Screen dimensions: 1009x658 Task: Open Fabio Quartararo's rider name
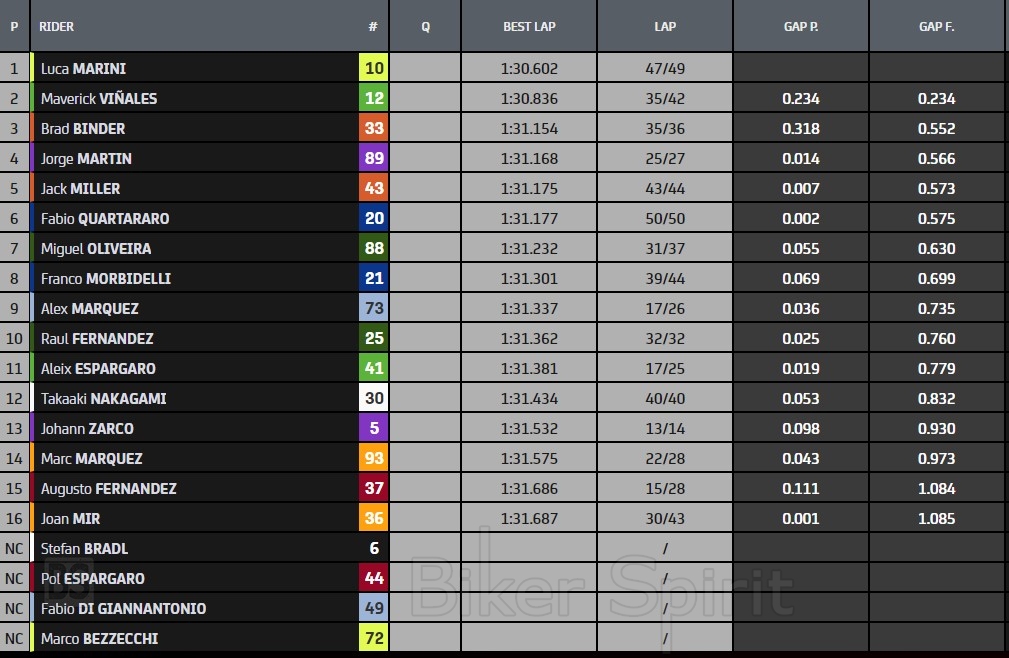(105, 219)
